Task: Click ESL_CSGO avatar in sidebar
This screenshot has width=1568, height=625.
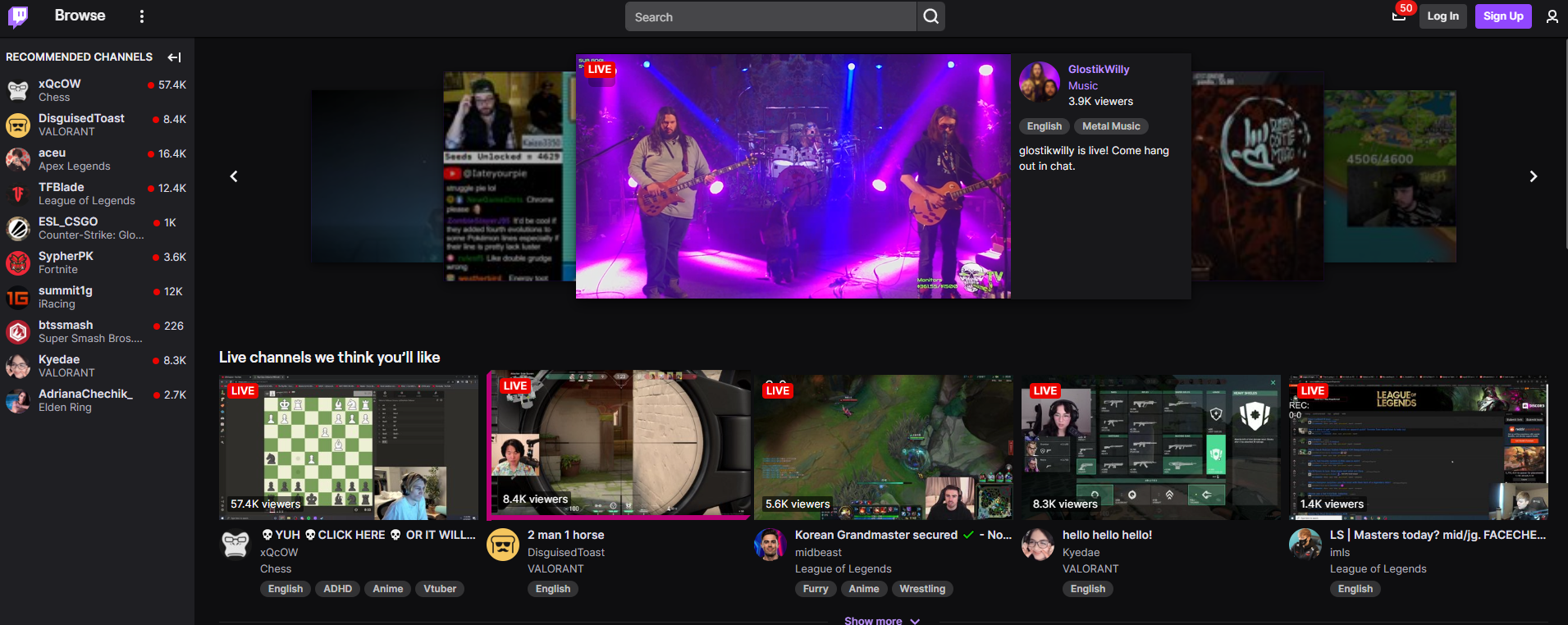Action: (x=18, y=228)
